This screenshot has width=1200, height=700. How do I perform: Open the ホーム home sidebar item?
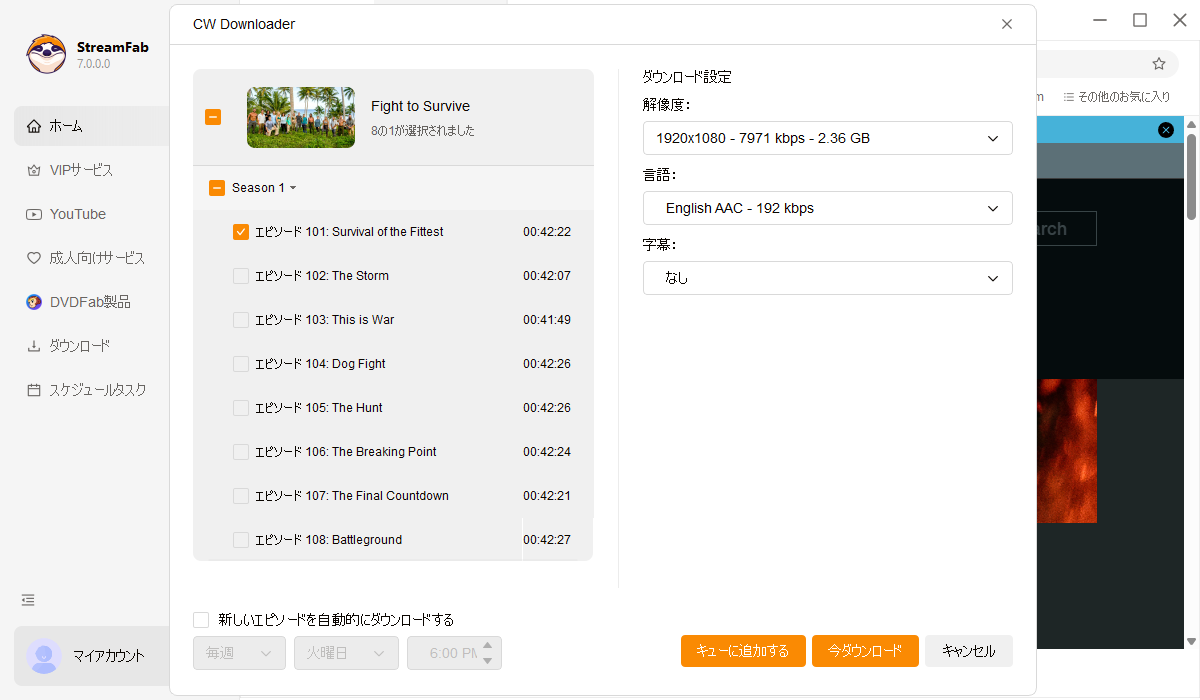[66, 126]
